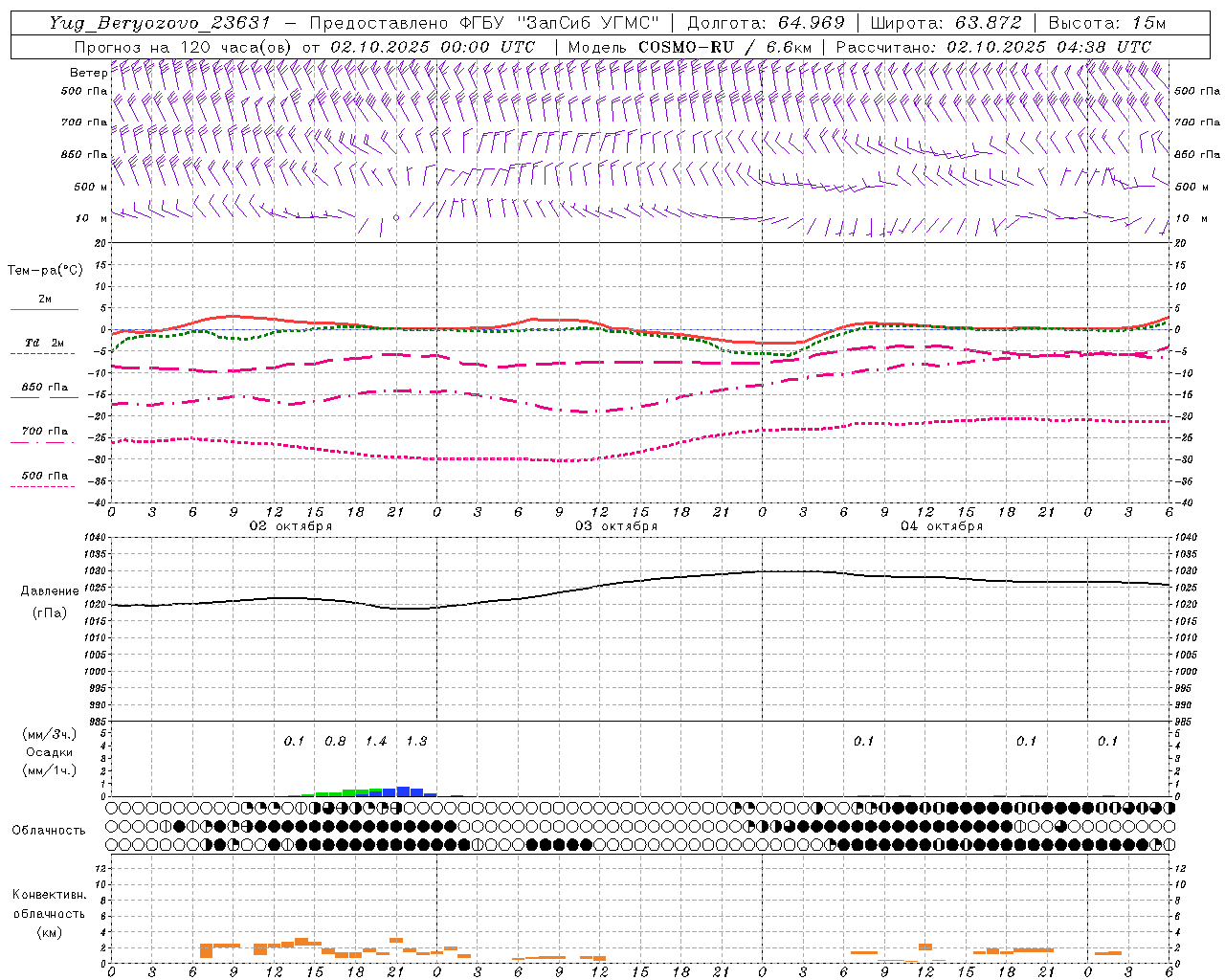Select the model name COSMO-RU / 6.6км

(x=724, y=47)
